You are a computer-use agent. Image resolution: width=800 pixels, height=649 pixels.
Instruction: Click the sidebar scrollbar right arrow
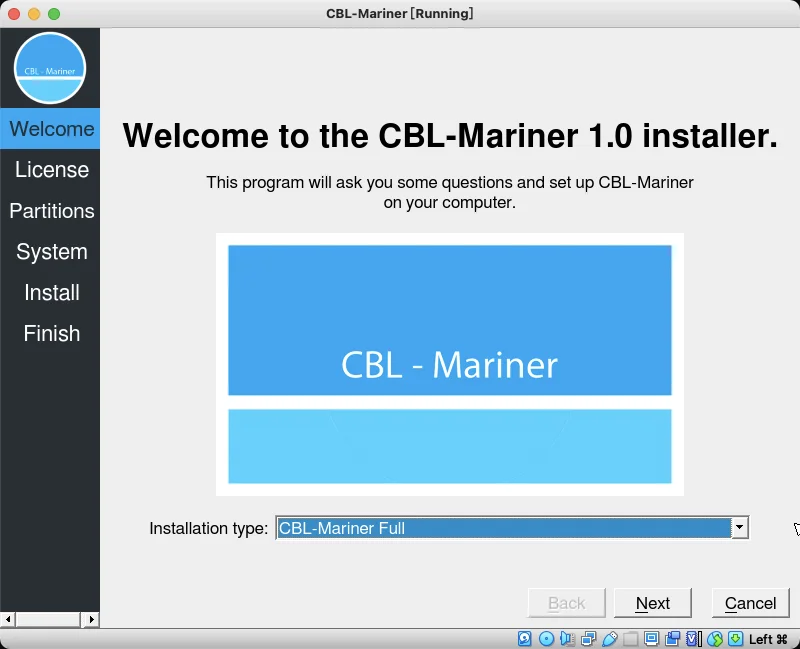point(91,619)
